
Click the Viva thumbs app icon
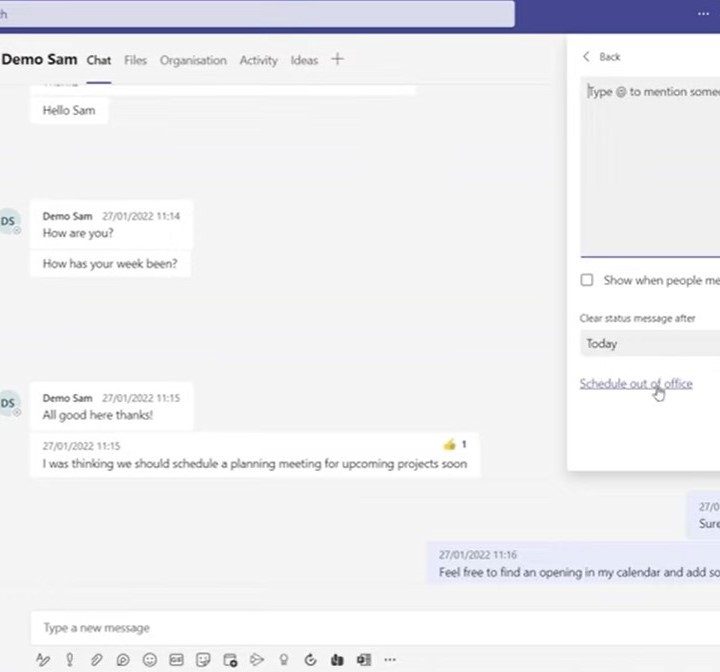pyautogui.click(x=337, y=660)
